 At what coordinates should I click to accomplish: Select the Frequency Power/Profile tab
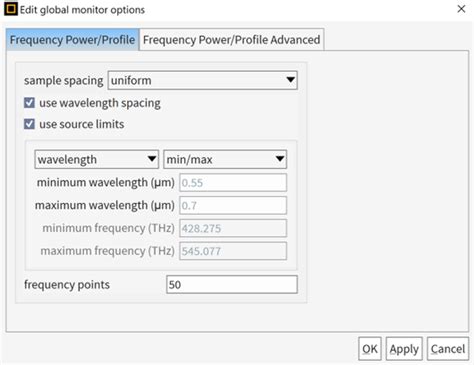point(72,40)
